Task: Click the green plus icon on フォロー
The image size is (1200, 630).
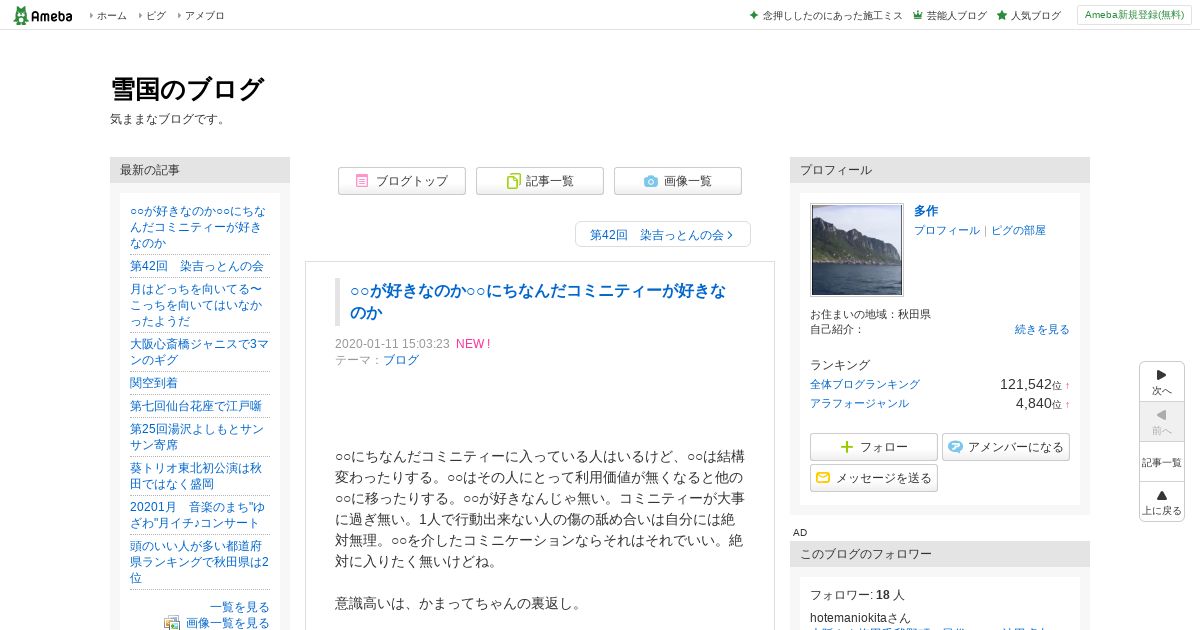Action: (847, 447)
